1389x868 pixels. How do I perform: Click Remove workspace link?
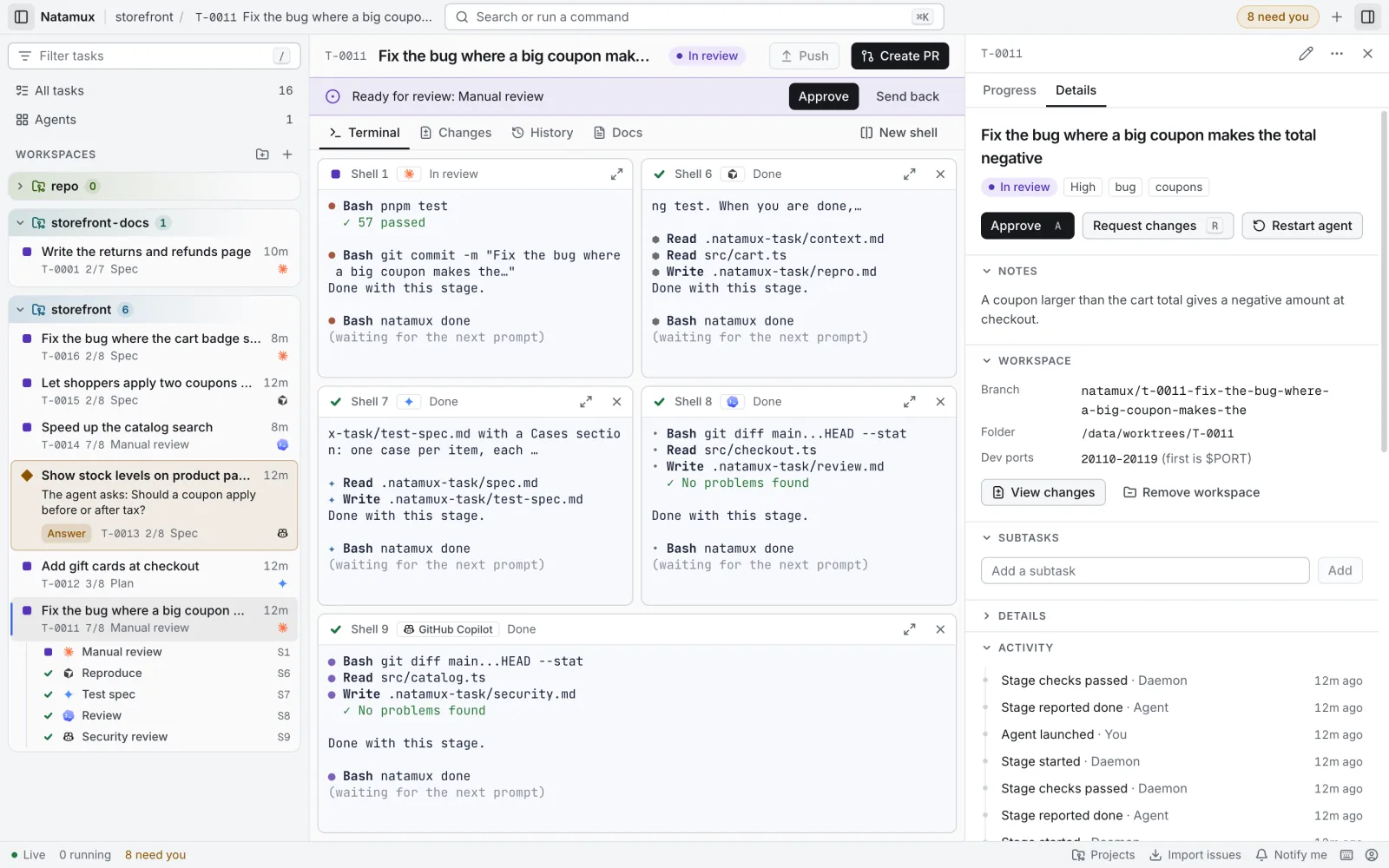point(1191,492)
